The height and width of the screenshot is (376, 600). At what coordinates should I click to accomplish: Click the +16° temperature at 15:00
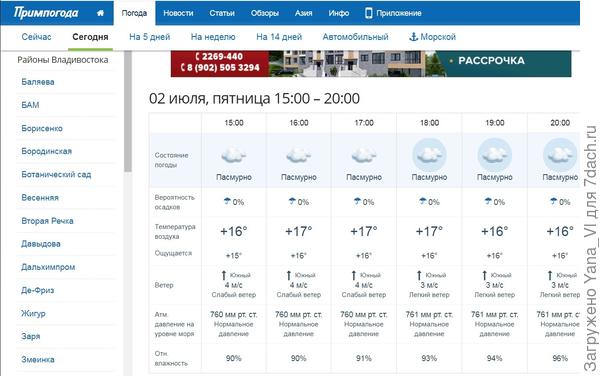[x=233, y=231]
